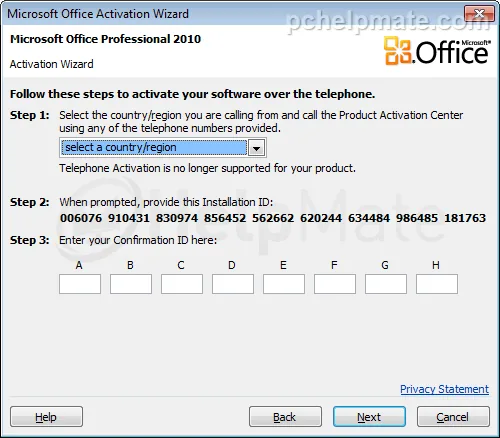500x438 pixels.
Task: Go to previous step with Back
Action: coord(285,417)
